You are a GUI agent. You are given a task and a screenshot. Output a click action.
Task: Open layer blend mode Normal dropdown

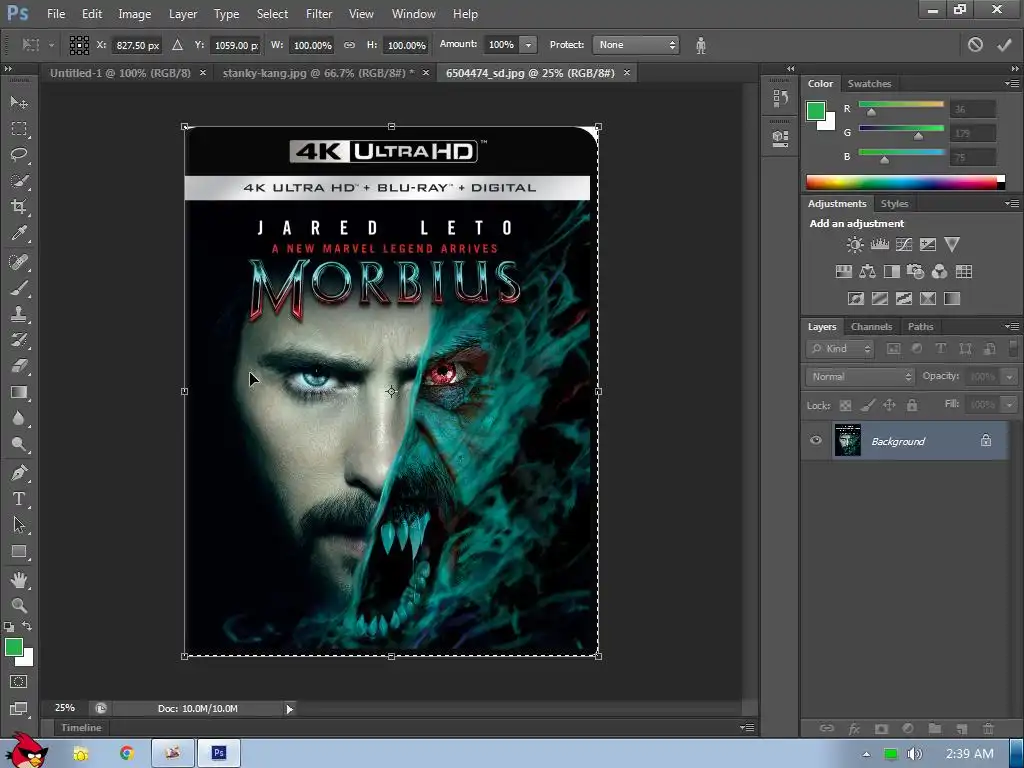pos(859,377)
